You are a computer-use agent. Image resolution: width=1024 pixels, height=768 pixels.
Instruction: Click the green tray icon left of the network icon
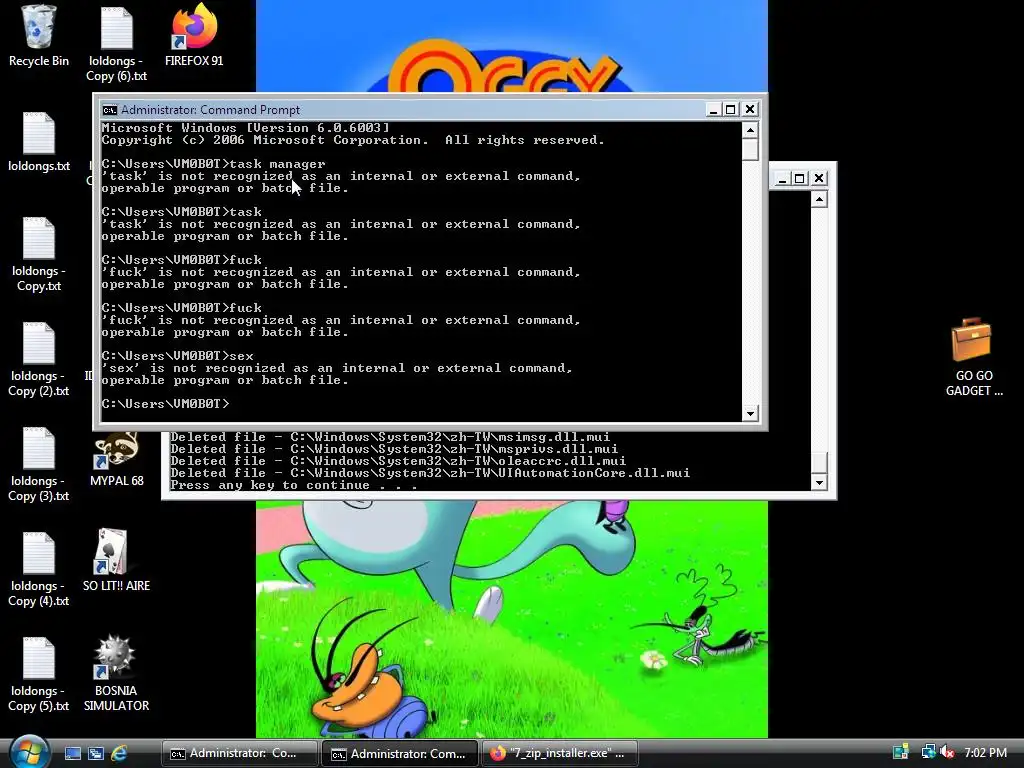[x=901, y=752]
